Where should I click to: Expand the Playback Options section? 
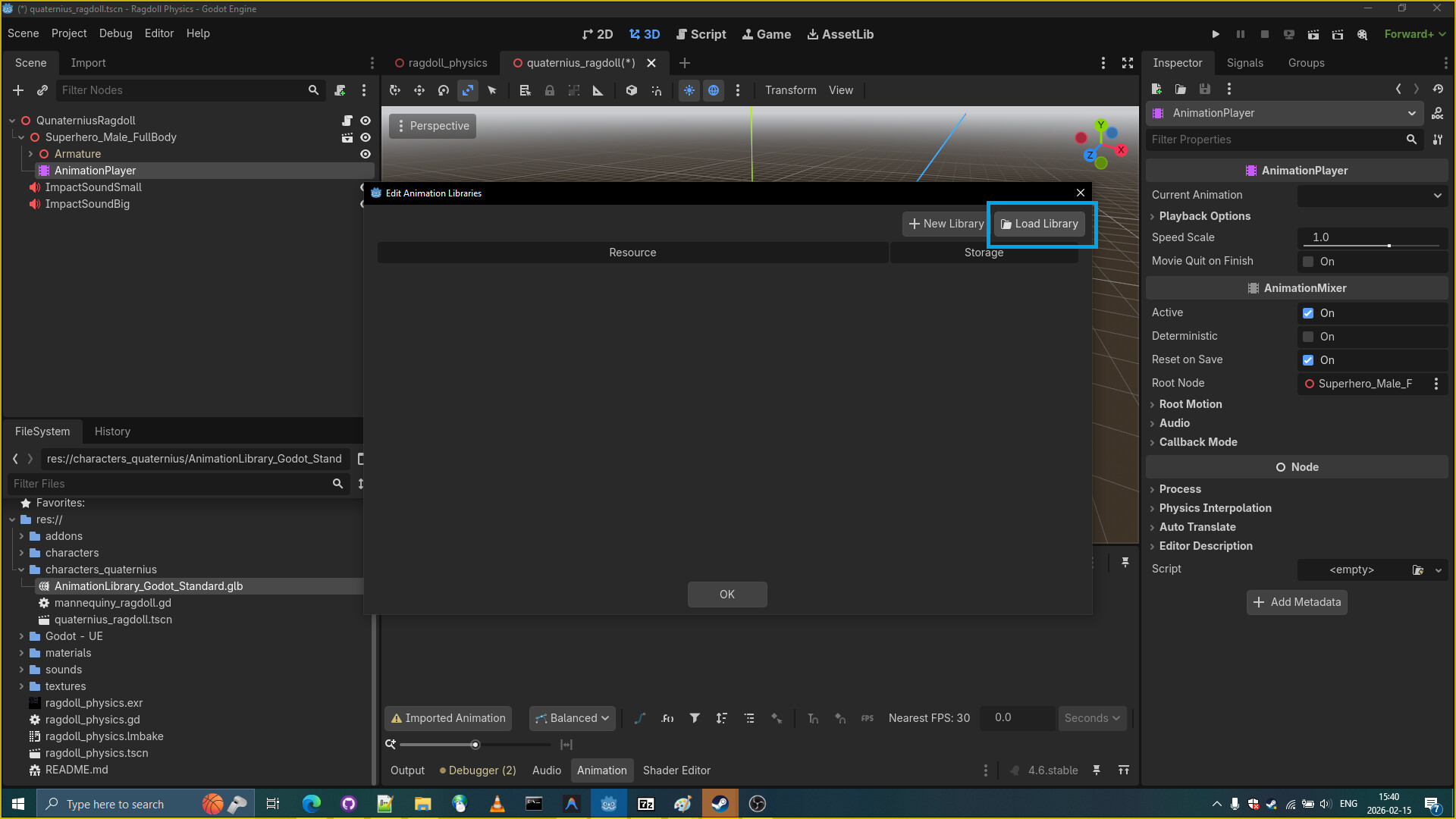(1204, 216)
